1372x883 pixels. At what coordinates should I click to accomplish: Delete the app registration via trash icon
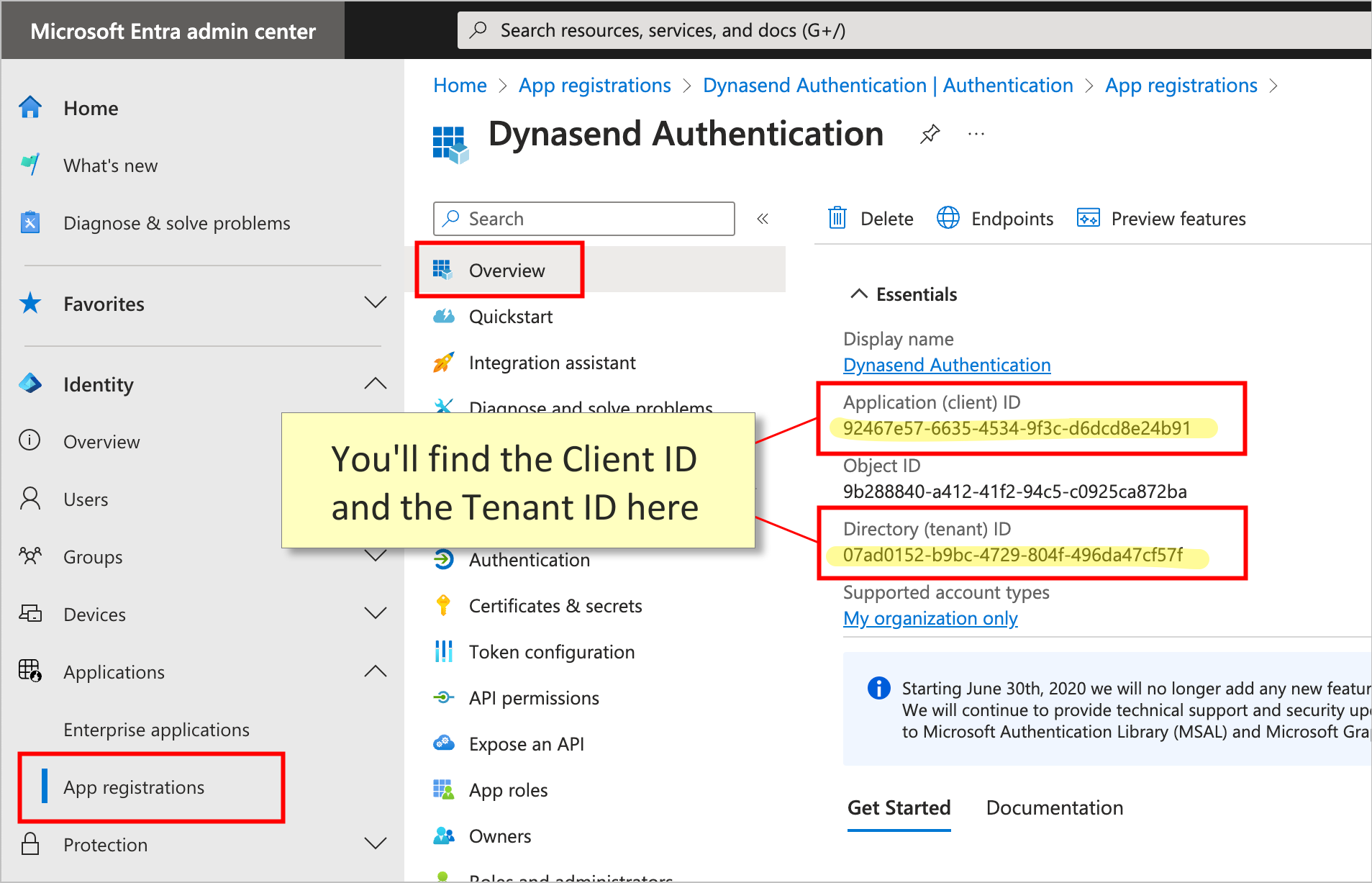coord(837,218)
